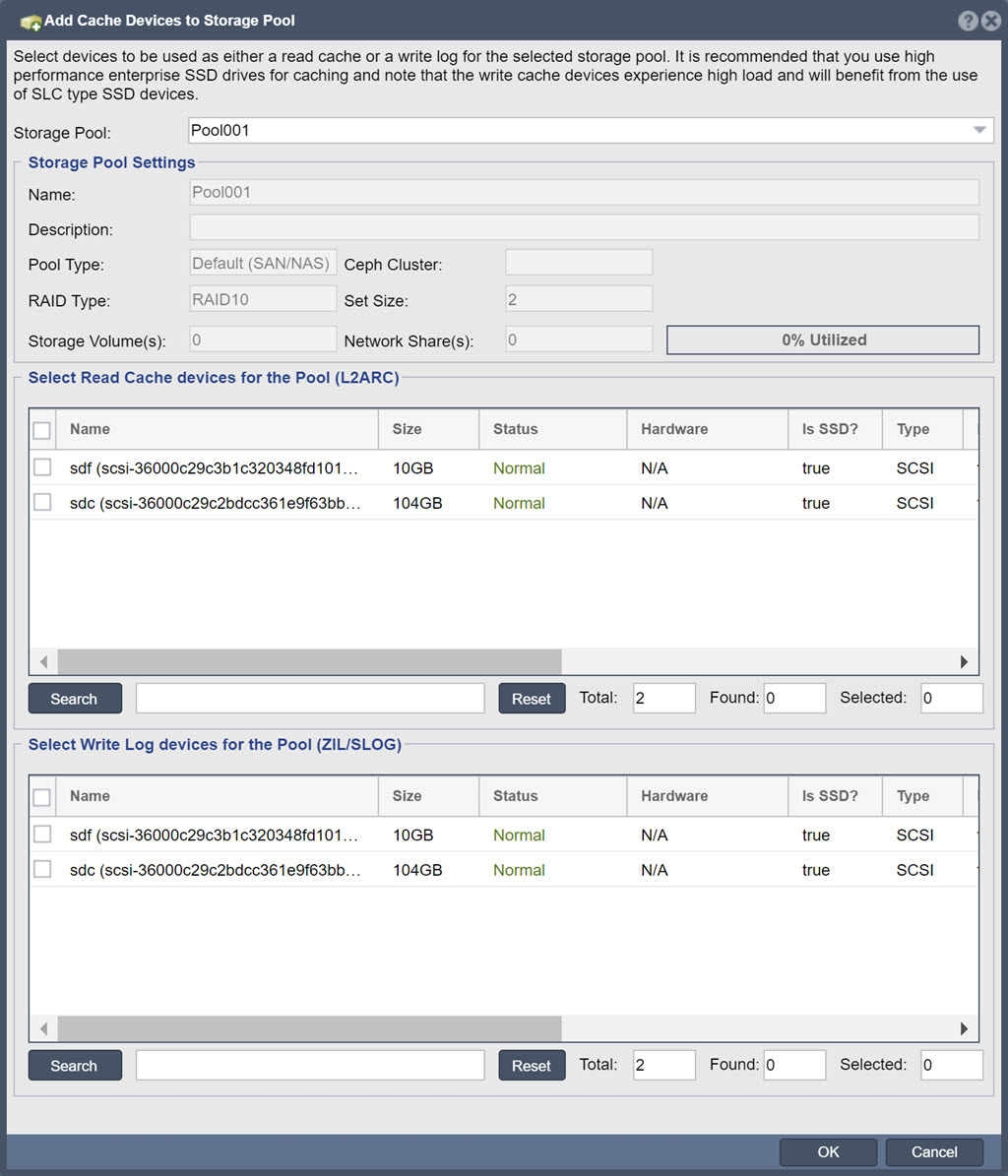Focus Read Cache search text field
The image size is (1008, 1176).
pyautogui.click(x=310, y=699)
